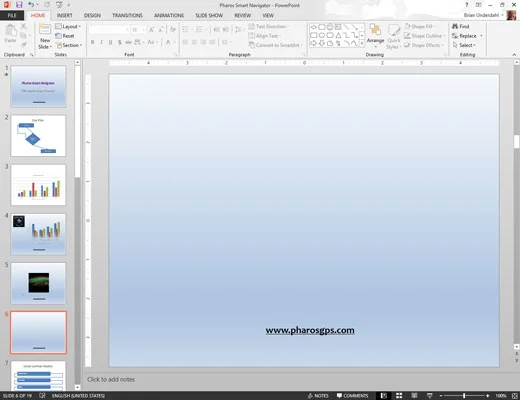Switch to the ANIMATIONS tab

(x=169, y=15)
